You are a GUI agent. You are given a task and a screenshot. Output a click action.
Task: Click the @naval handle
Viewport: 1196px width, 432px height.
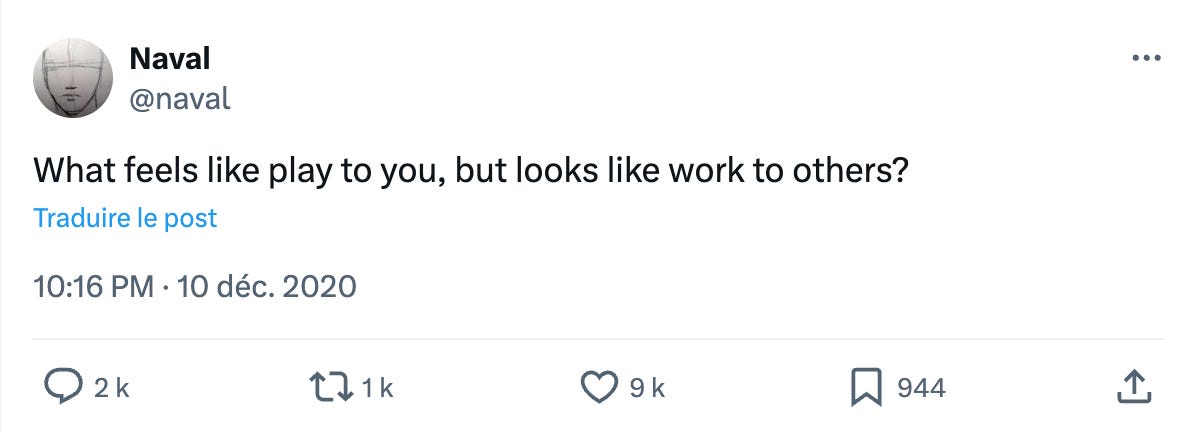tap(180, 98)
